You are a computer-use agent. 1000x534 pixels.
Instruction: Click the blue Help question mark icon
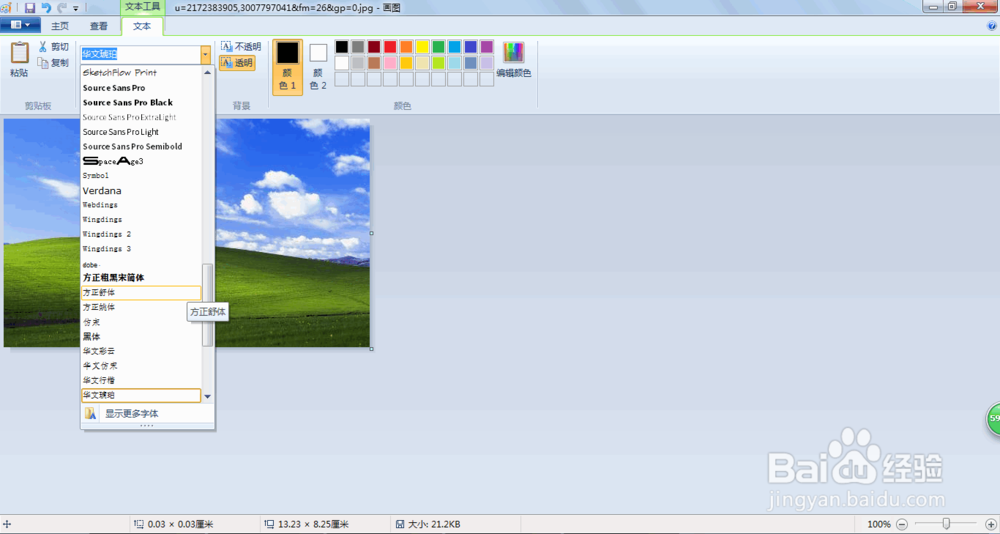992,26
